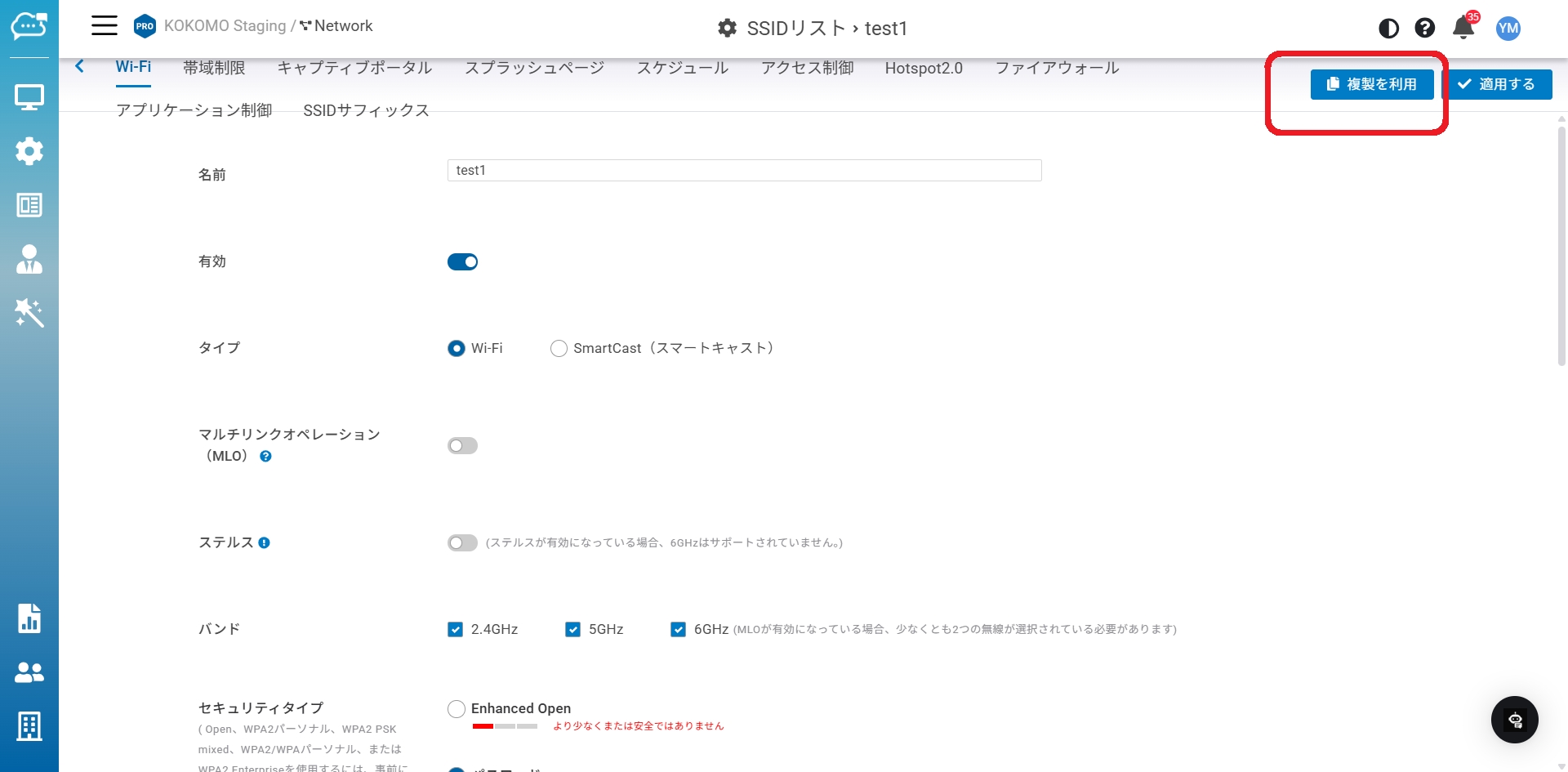This screenshot has height=772, width=1568.
Task: Select the SmartCast radio button
Action: 559,349
